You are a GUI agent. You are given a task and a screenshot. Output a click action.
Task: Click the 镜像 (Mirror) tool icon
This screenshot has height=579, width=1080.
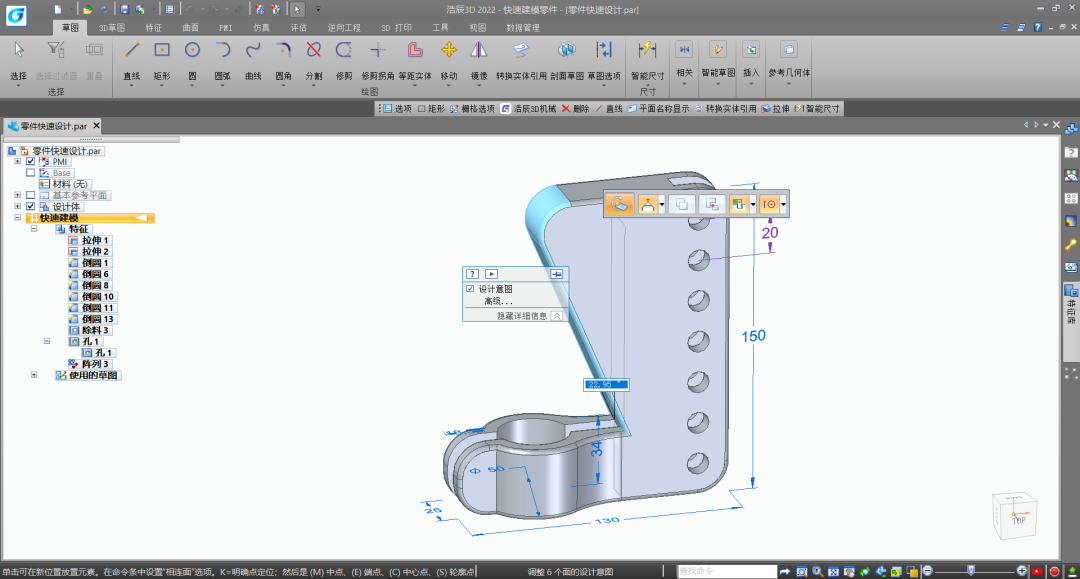479,51
